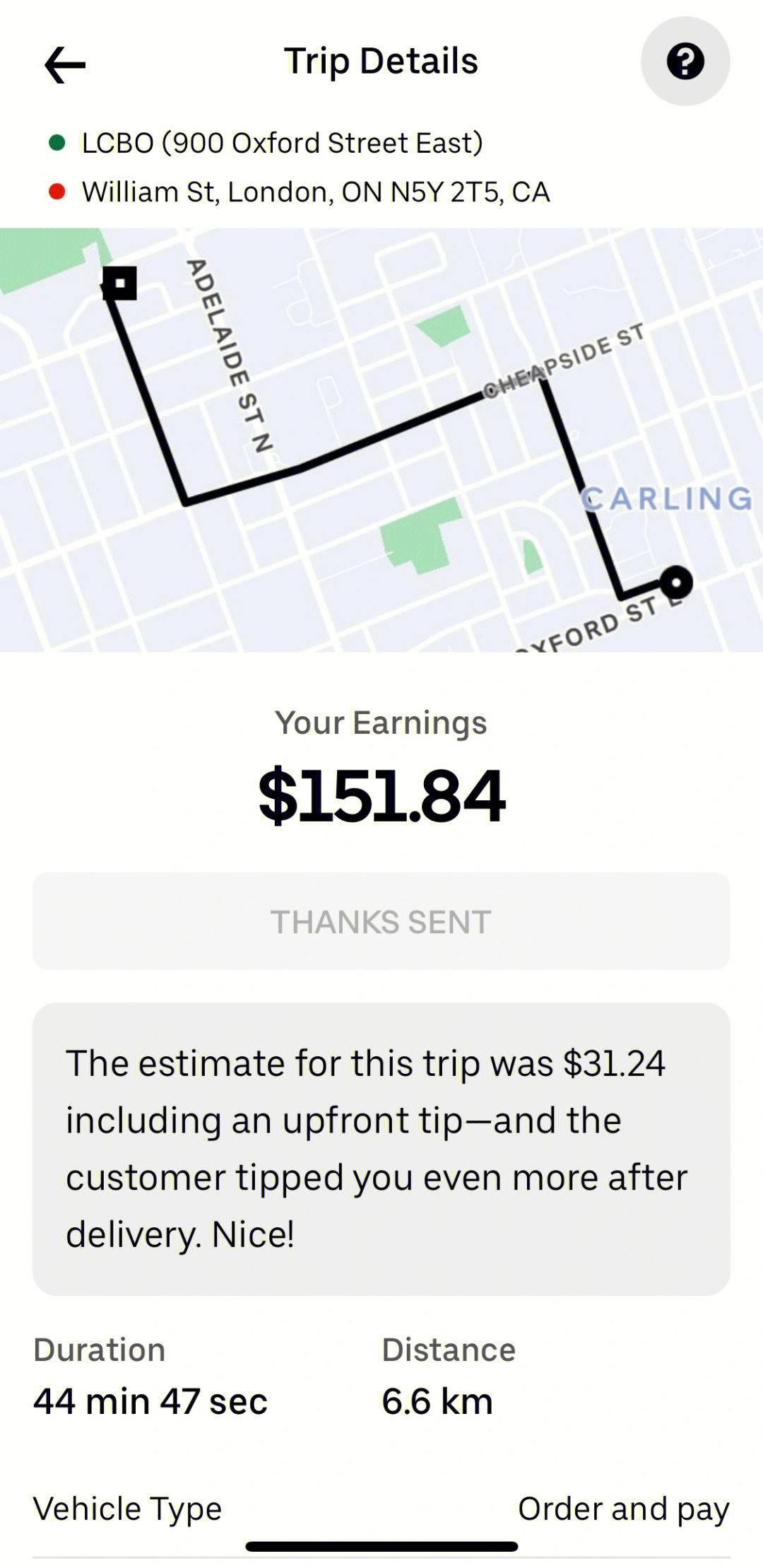Tap the circular pickup marker on map

pos(676,583)
